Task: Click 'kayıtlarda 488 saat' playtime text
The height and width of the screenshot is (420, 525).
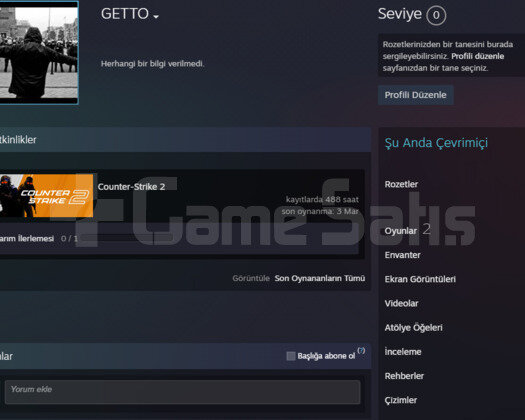Action: [x=322, y=200]
